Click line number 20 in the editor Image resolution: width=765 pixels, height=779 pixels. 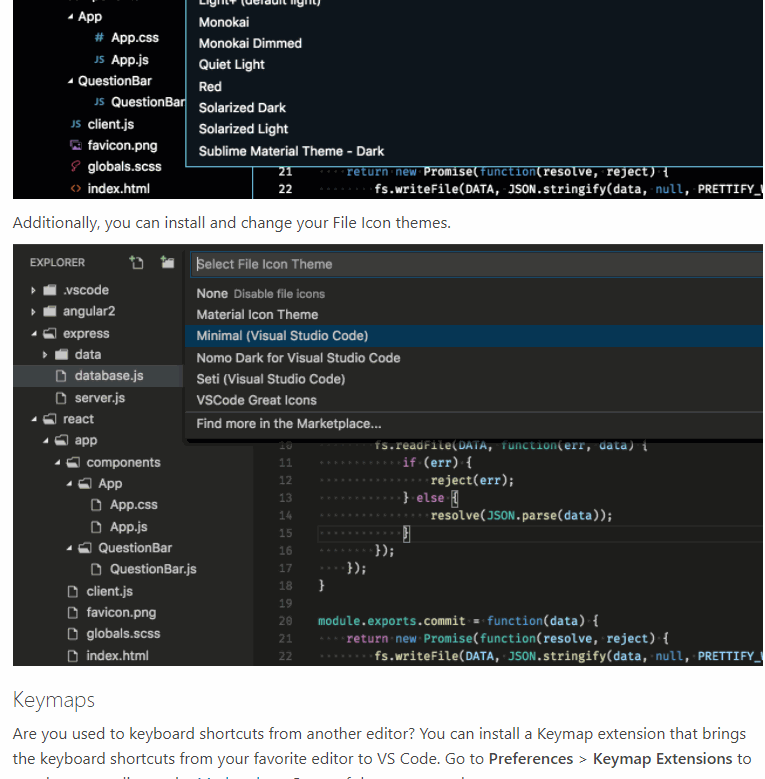pos(285,621)
